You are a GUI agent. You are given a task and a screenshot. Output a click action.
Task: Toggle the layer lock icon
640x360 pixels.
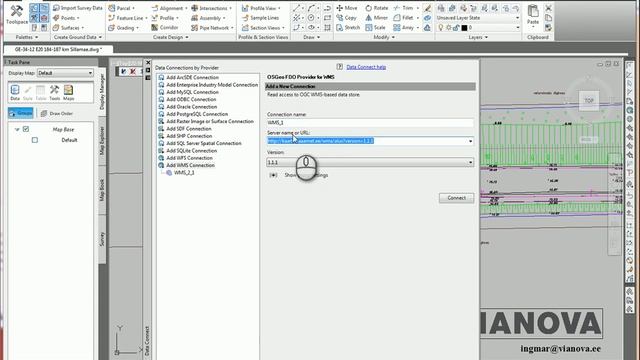point(456,28)
